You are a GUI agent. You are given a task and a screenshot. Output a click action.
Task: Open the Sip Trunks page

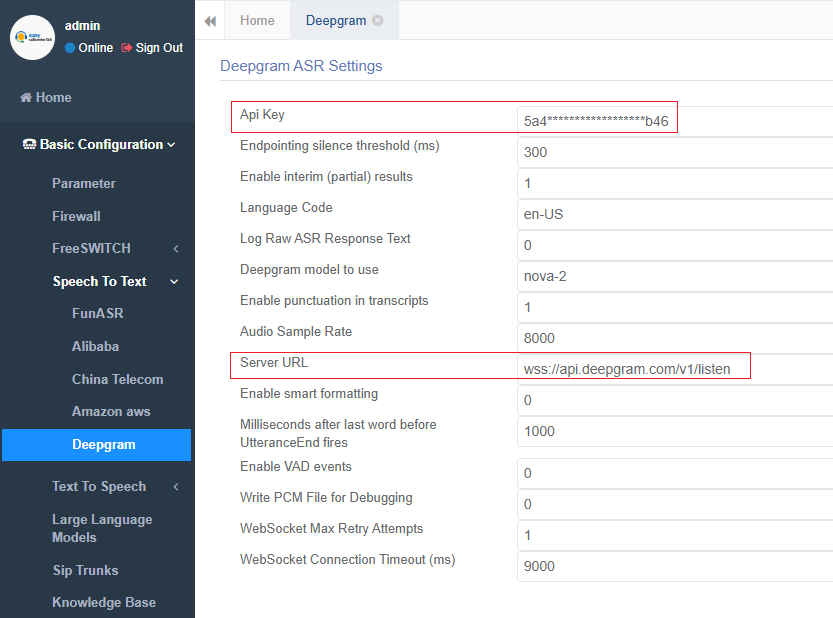pos(86,570)
